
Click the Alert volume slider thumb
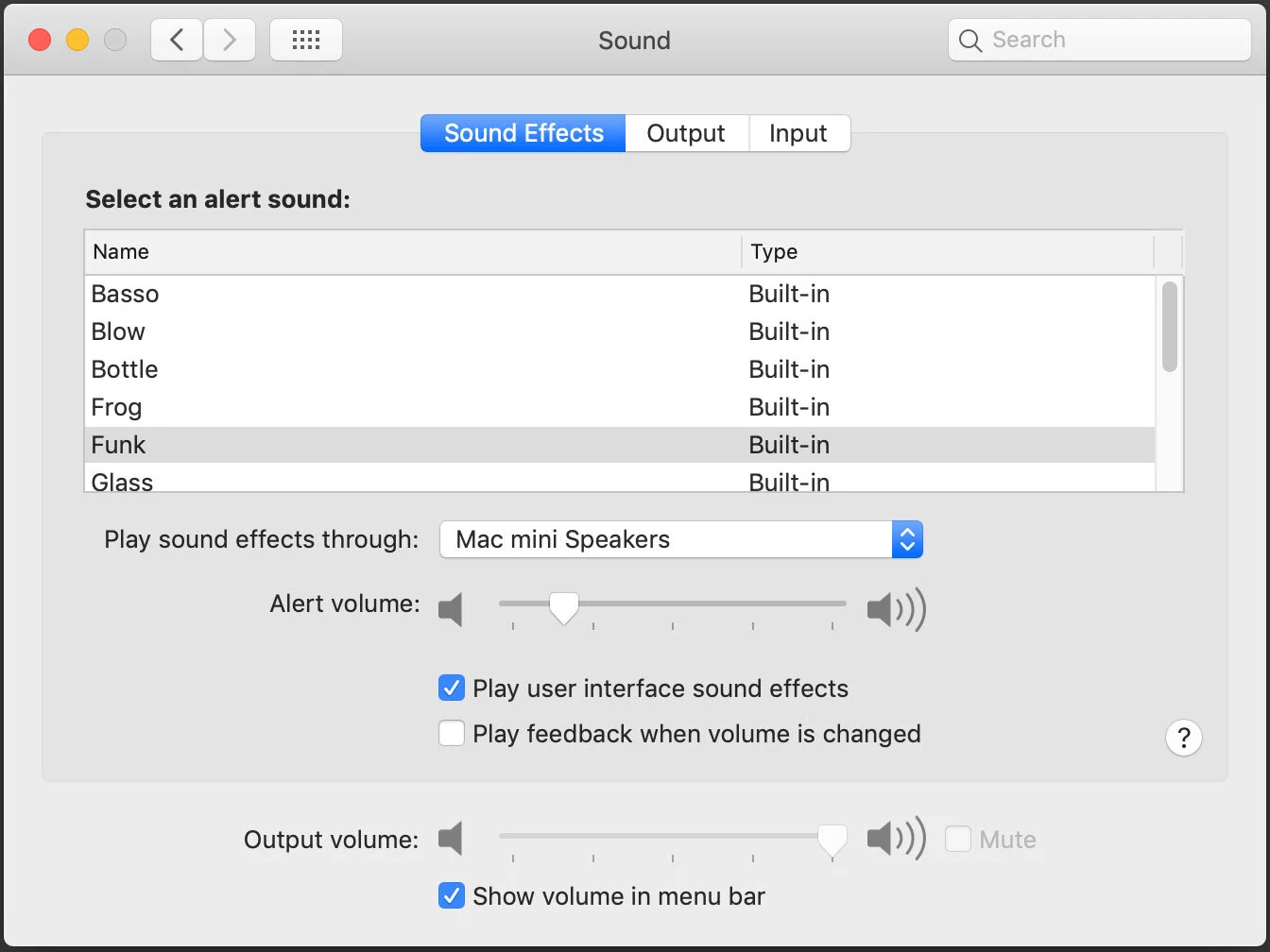pyautogui.click(x=564, y=607)
